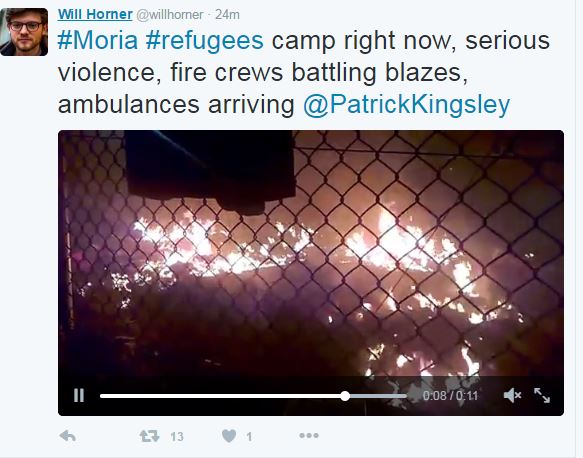Screen dimensions: 583x458
Task: Like the tweet with the heart icon
Action: tap(229, 436)
